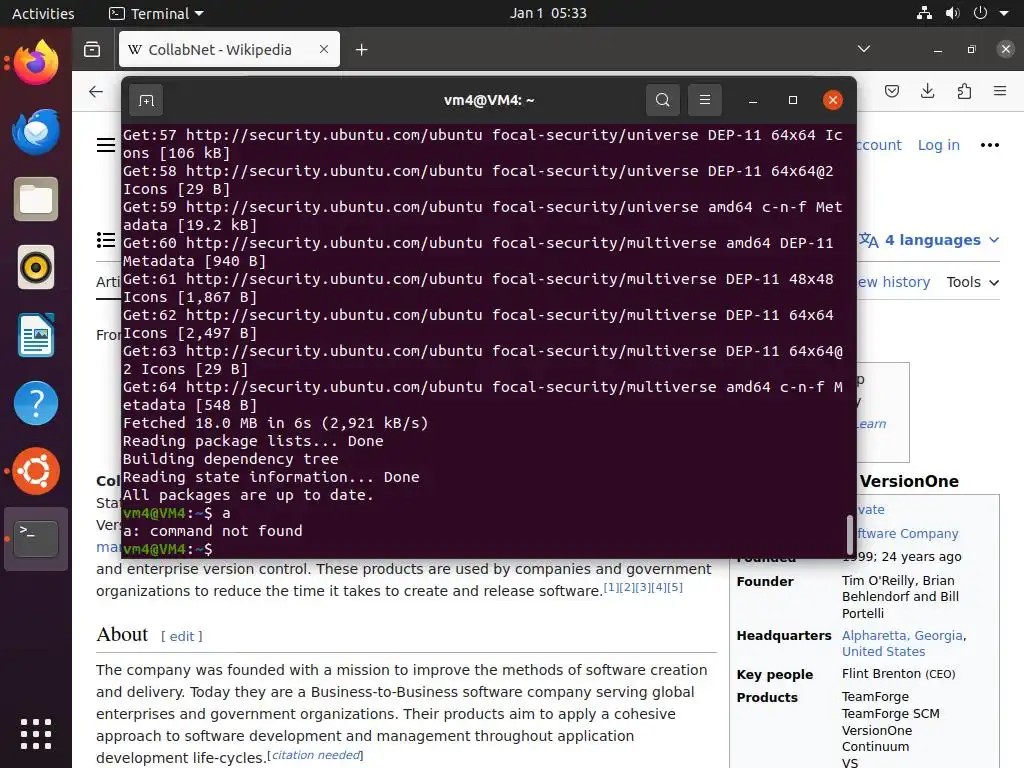
Task: Toggle Wikipedia table of contents icon
Action: coord(106,240)
